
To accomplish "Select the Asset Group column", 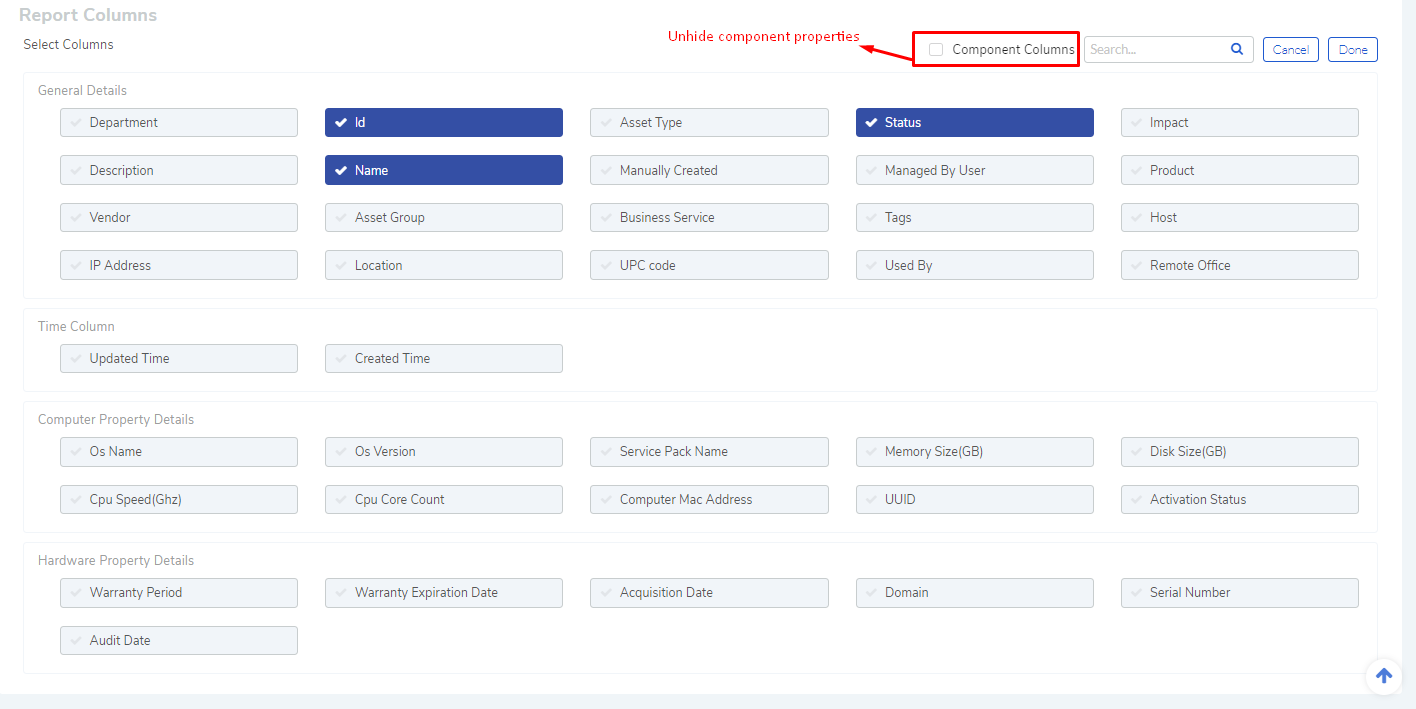I will (444, 217).
